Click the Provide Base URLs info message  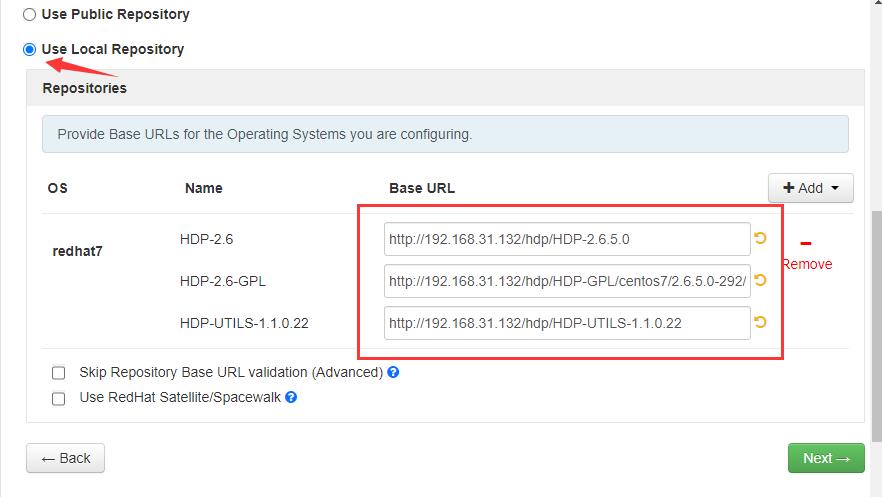pyautogui.click(x=445, y=134)
